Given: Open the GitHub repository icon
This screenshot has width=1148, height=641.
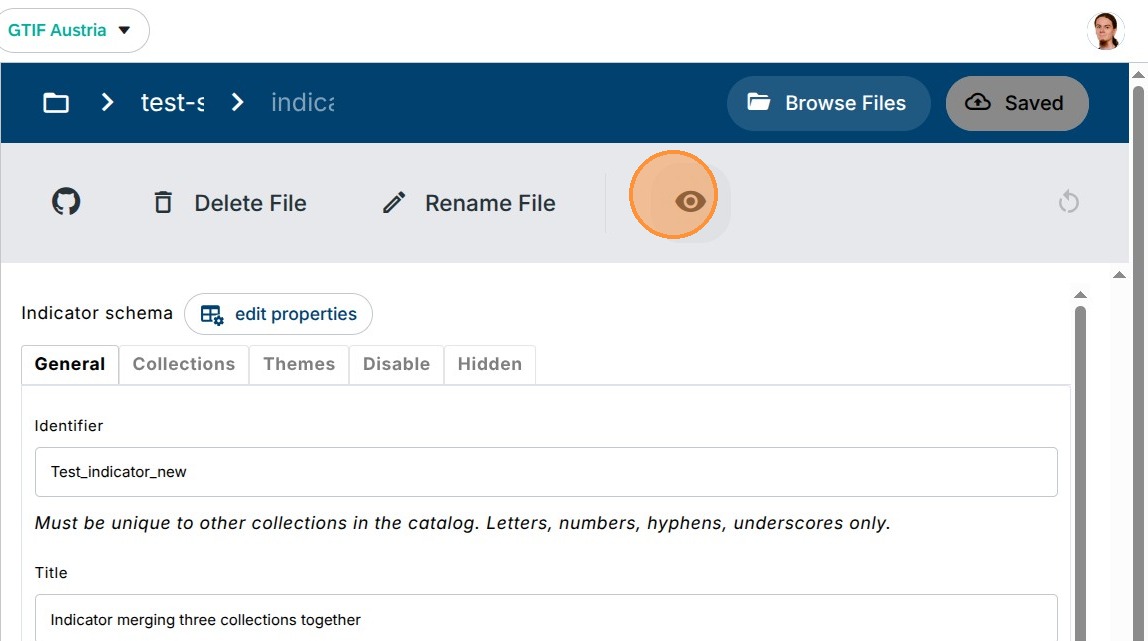Looking at the screenshot, I should pyautogui.click(x=66, y=202).
